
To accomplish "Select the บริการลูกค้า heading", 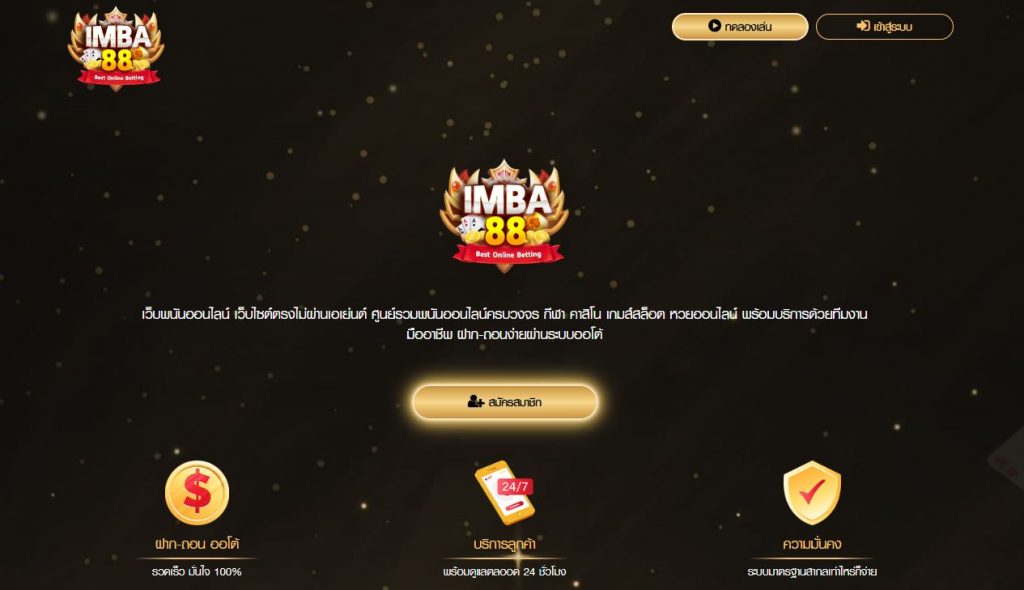I will point(504,544).
